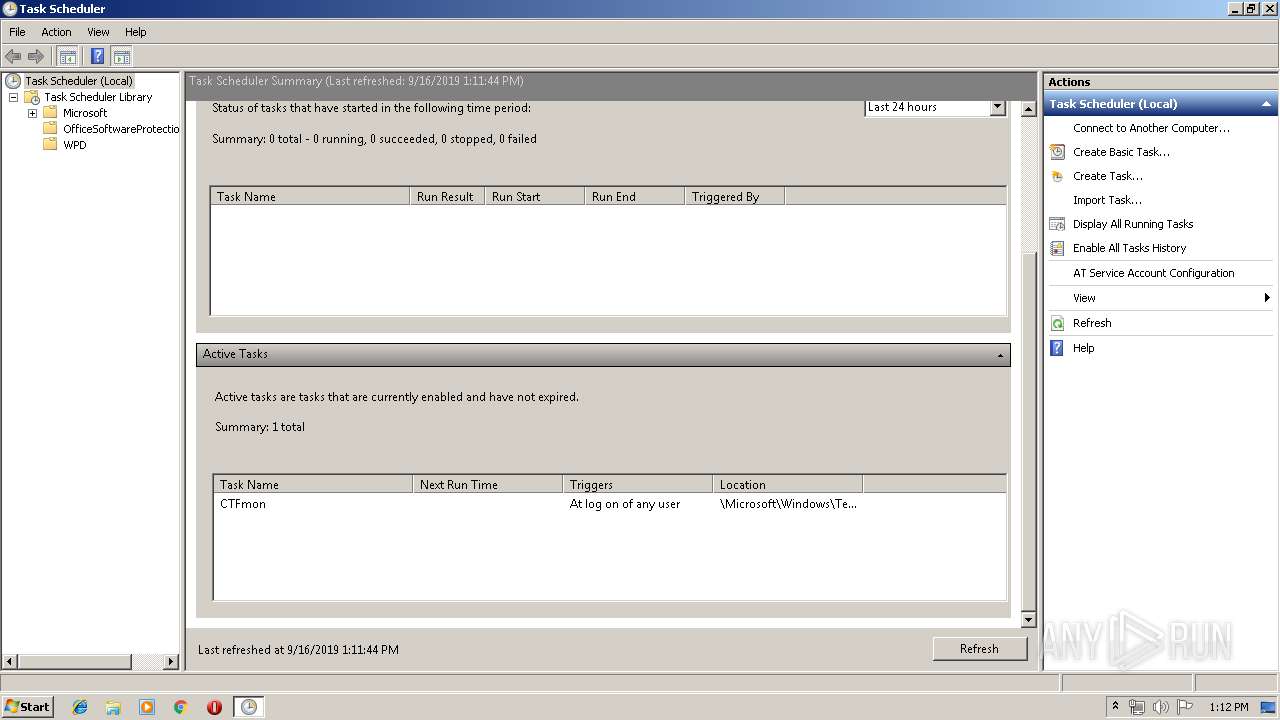Open the File menu
The image size is (1280, 720).
(x=17, y=32)
